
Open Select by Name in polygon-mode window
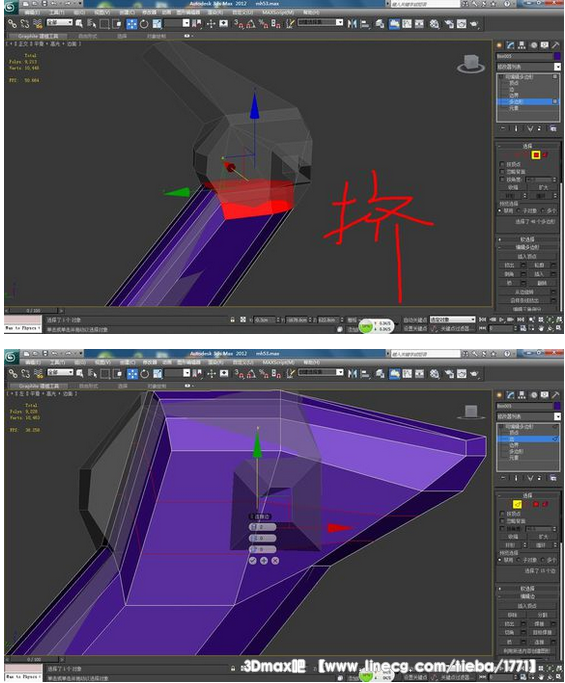[x=91, y=24]
